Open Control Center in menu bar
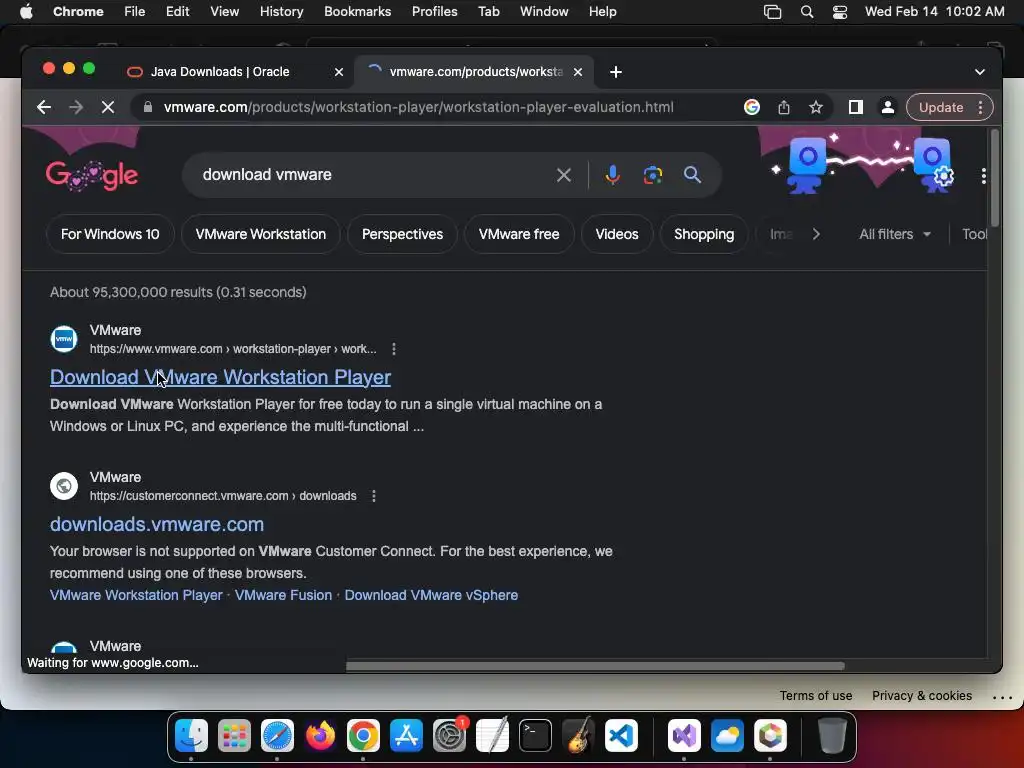Image resolution: width=1024 pixels, height=768 pixels. click(840, 12)
